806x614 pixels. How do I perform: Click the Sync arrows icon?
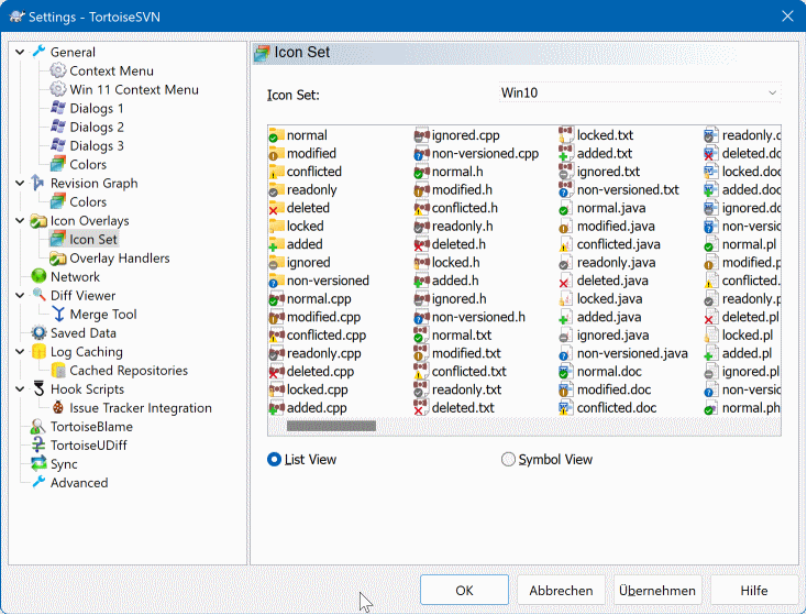39,464
